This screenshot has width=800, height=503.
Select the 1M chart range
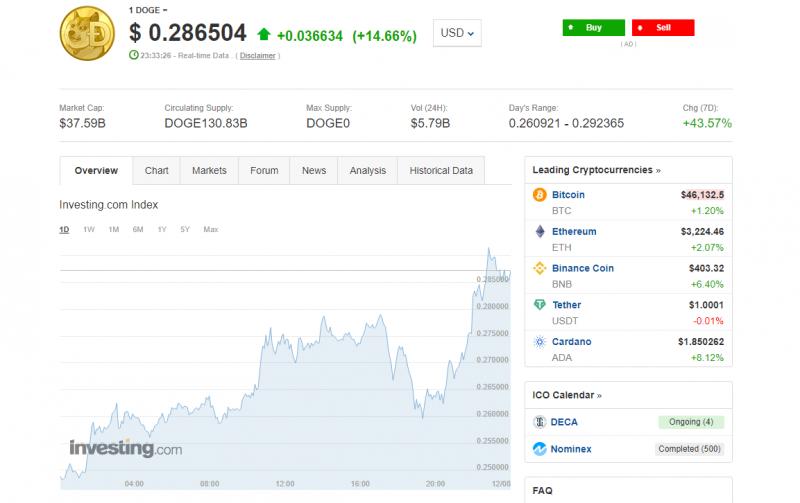114,230
